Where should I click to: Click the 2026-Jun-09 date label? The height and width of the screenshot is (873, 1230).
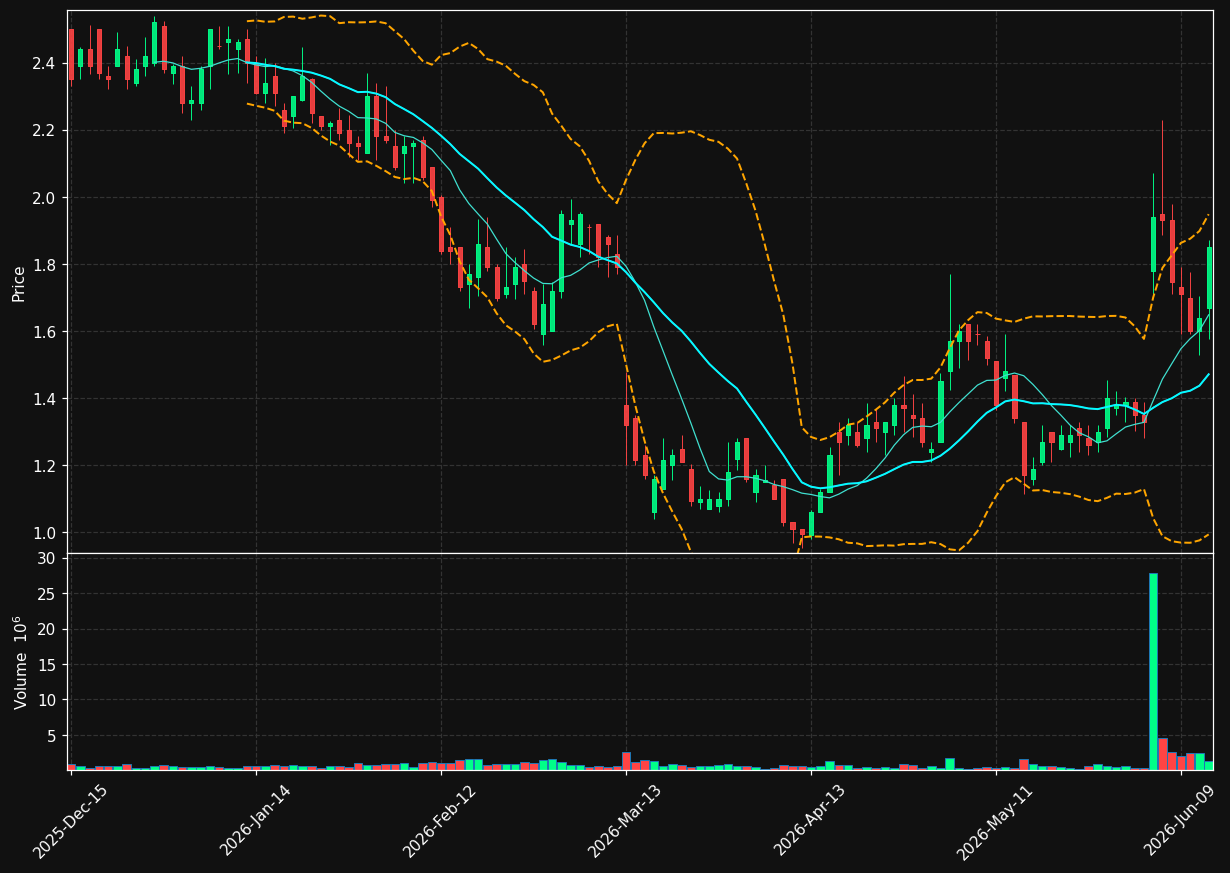coord(1180,822)
